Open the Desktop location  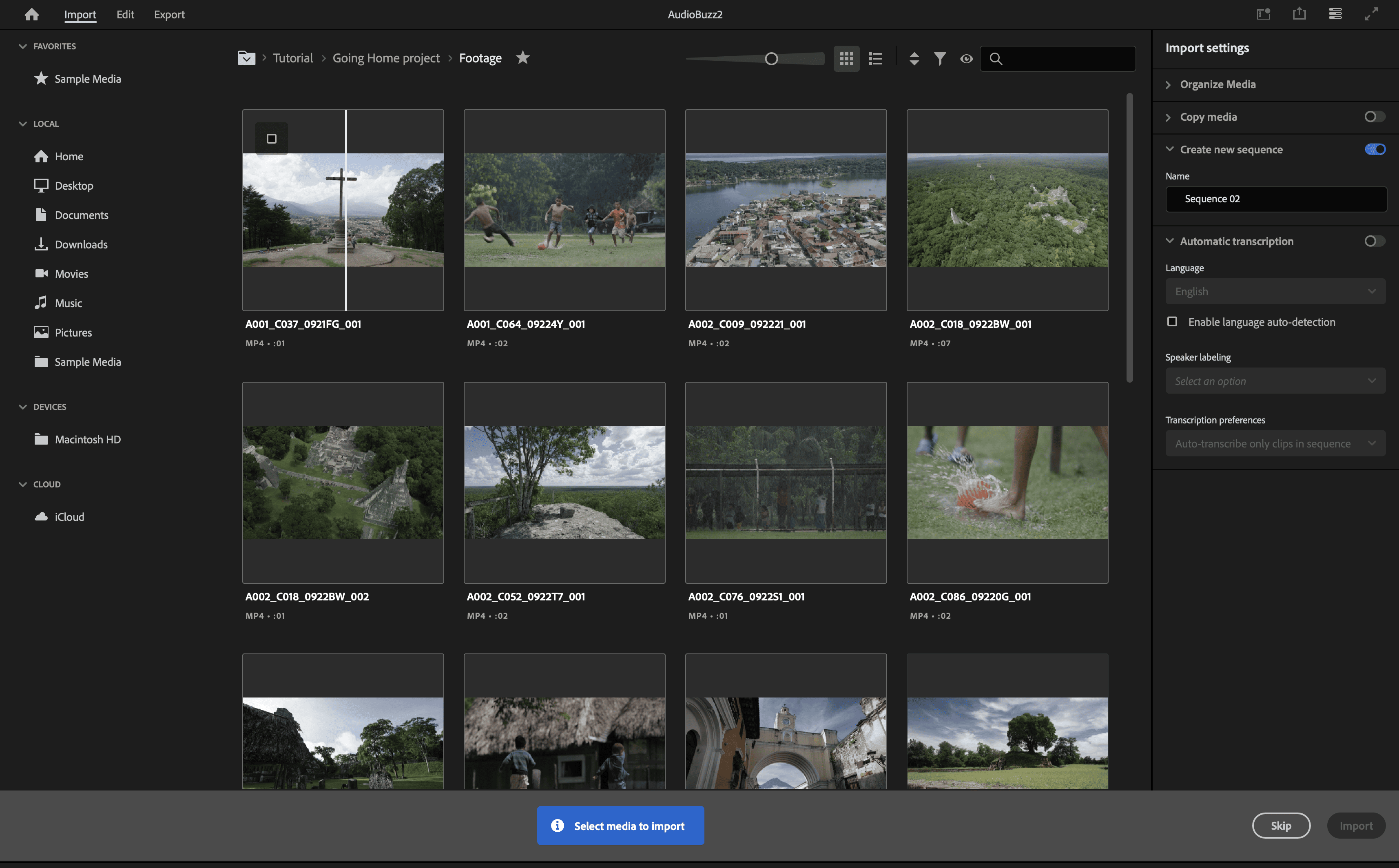click(x=64, y=186)
